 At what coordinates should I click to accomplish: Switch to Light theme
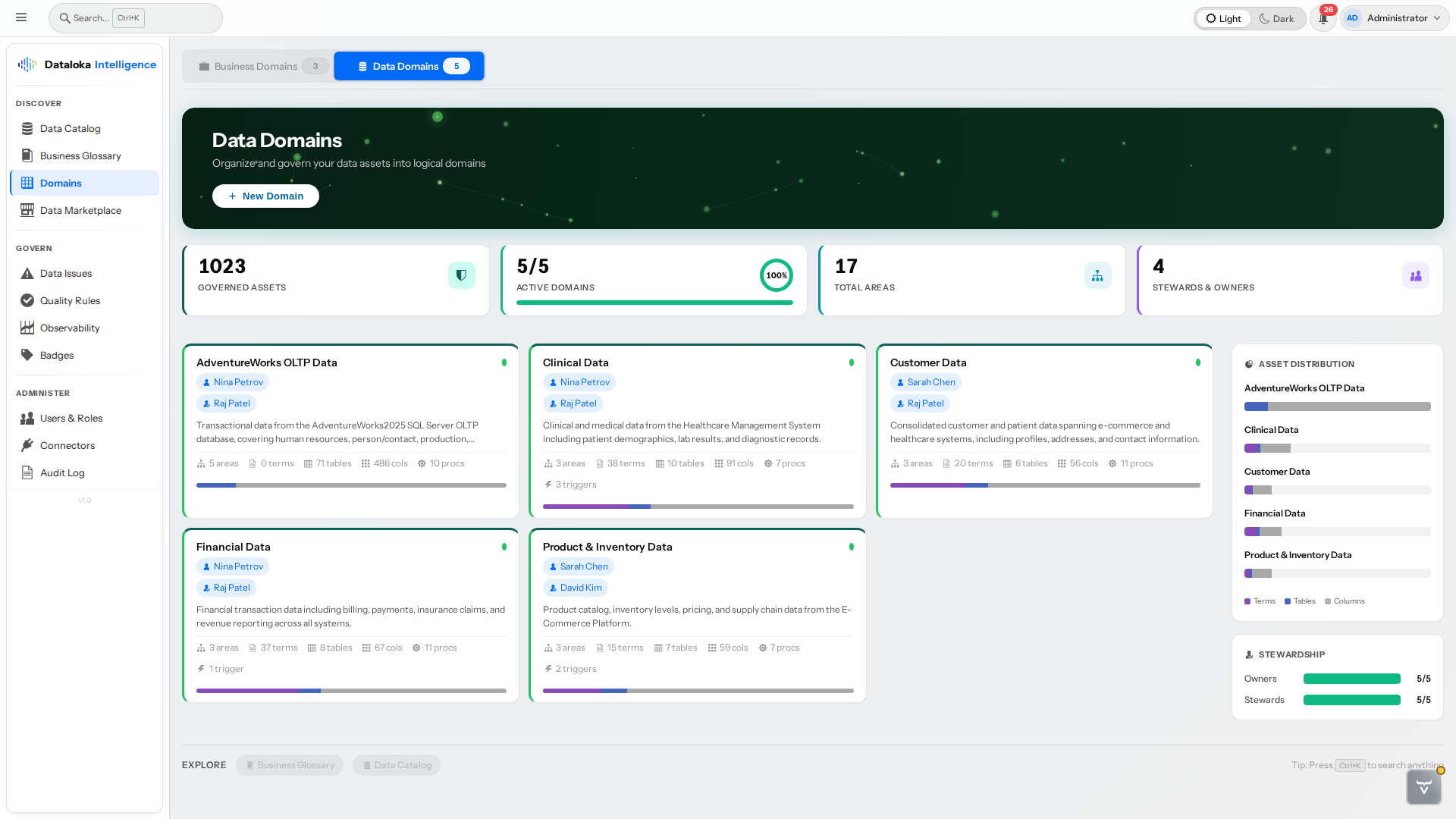[x=1222, y=17]
